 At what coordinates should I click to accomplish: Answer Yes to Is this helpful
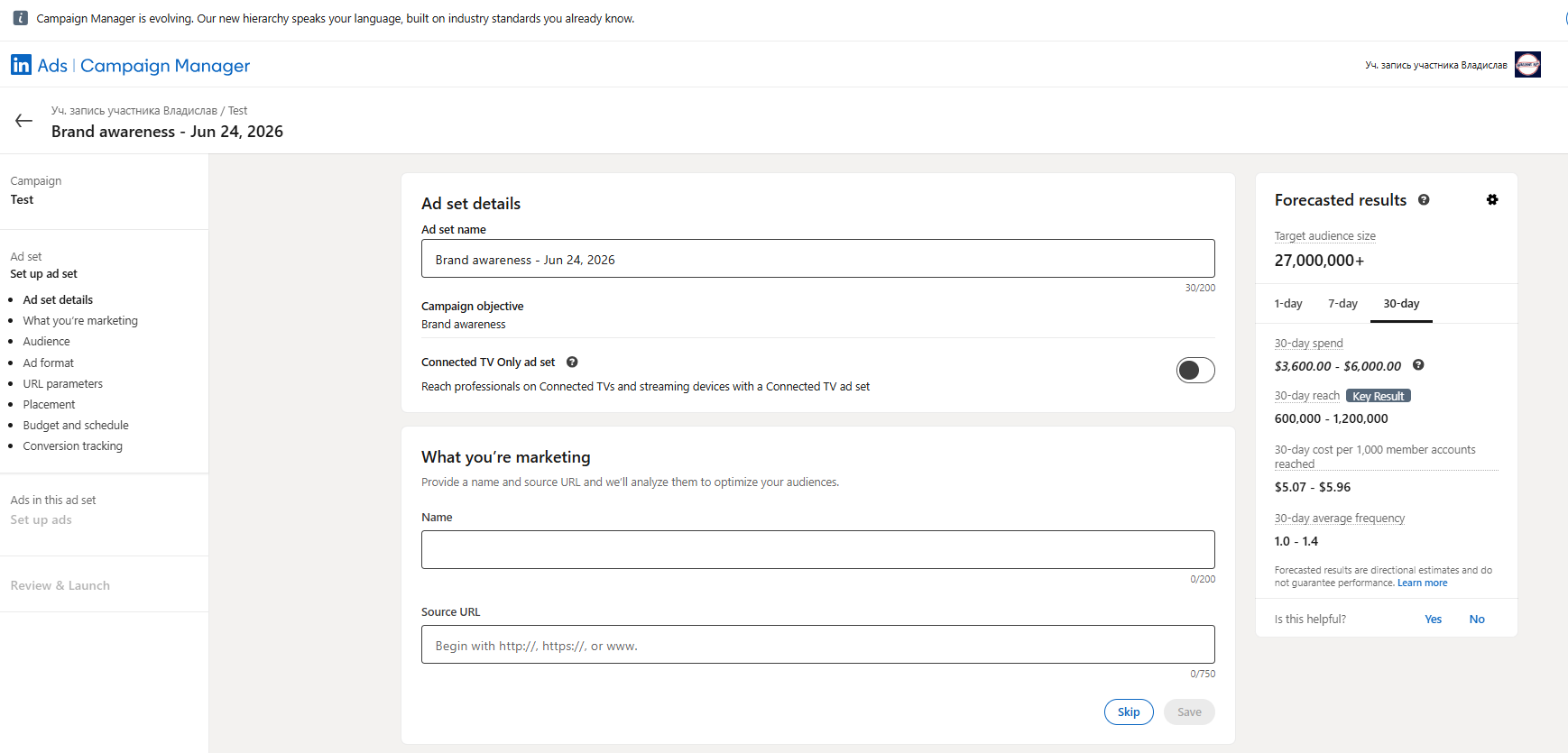pyautogui.click(x=1433, y=620)
